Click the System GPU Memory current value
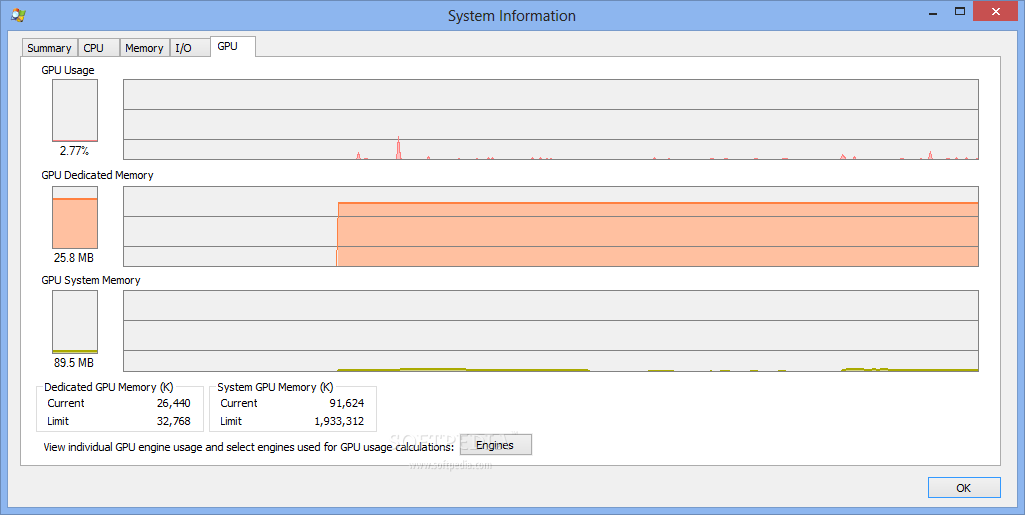Screen dimensions: 1025x515 point(346,403)
